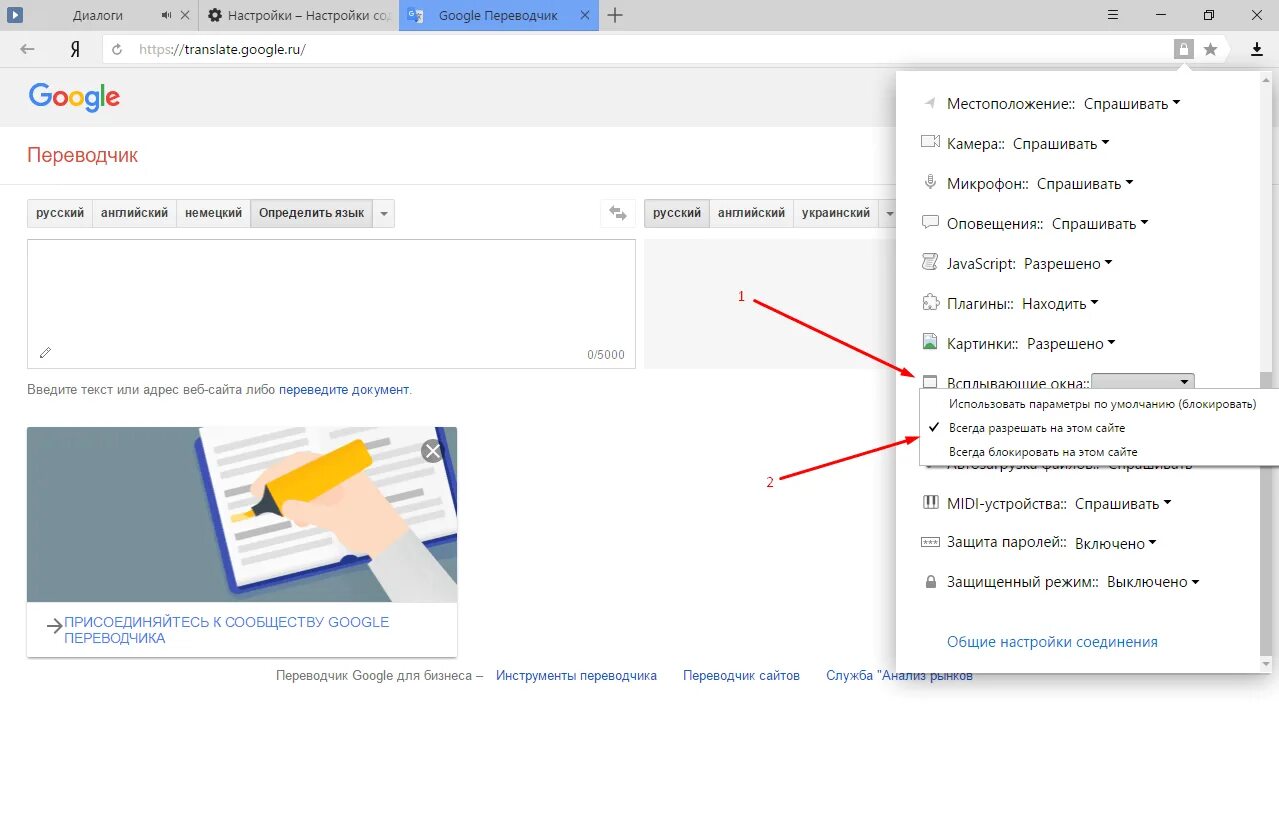
Task: Open 'Присоединяйтесь к сообществу Google Переводчика' link
Action: (226, 630)
